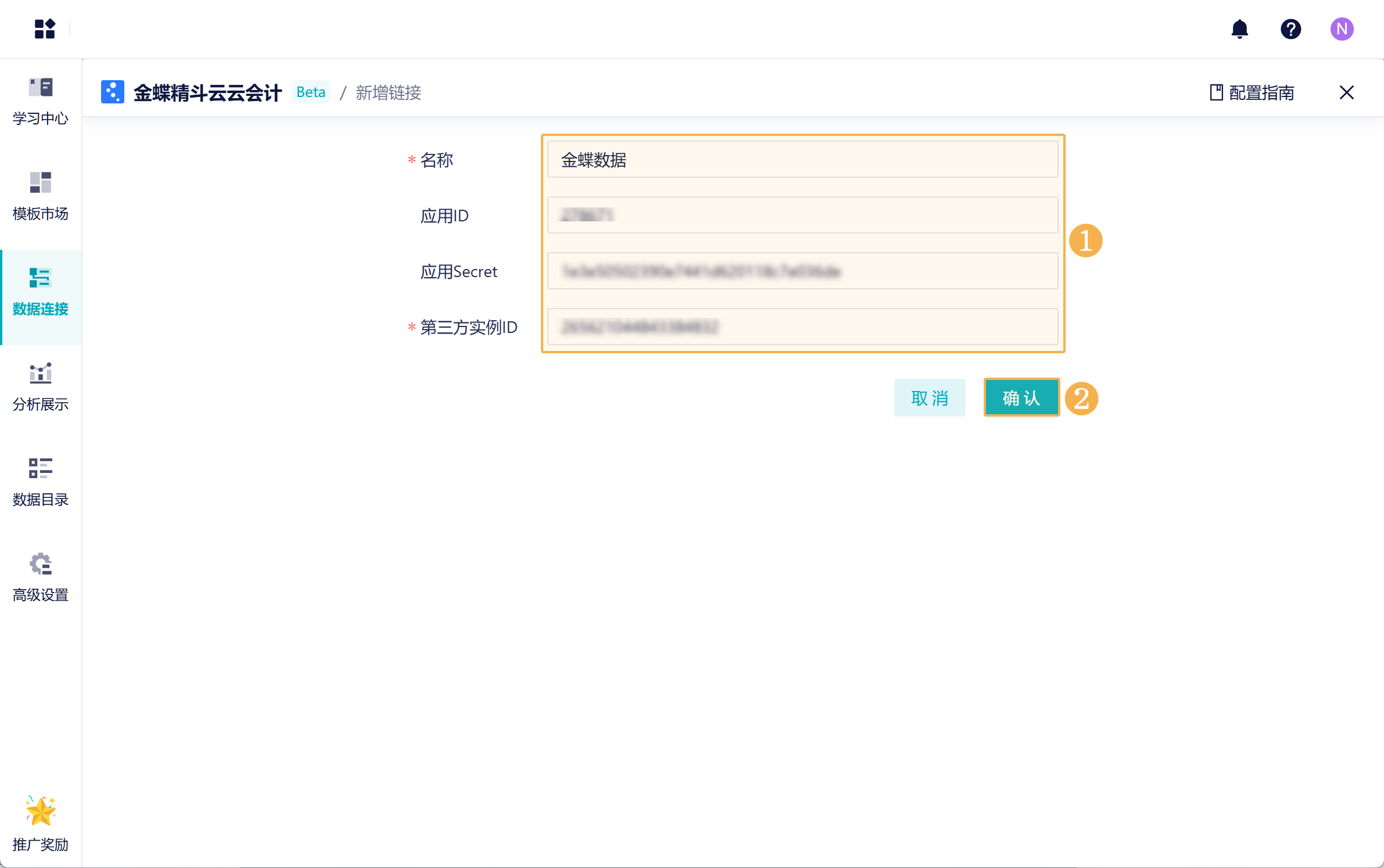Viewport: 1384px width, 868px height.
Task: Open 分析展示 in the sidebar
Action: click(x=41, y=388)
